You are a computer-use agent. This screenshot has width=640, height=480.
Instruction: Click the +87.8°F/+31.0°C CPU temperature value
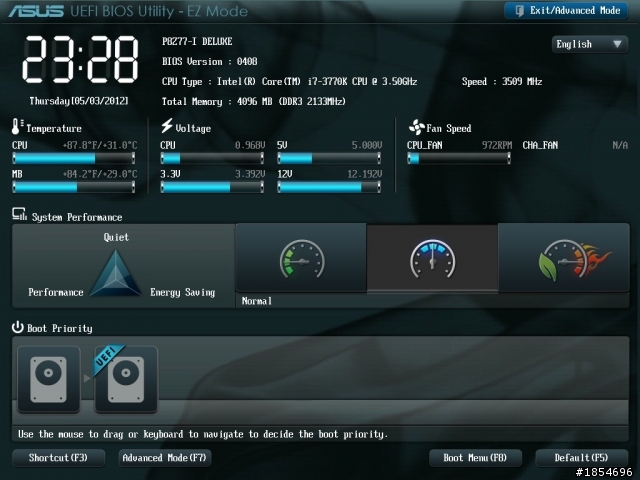click(100, 145)
